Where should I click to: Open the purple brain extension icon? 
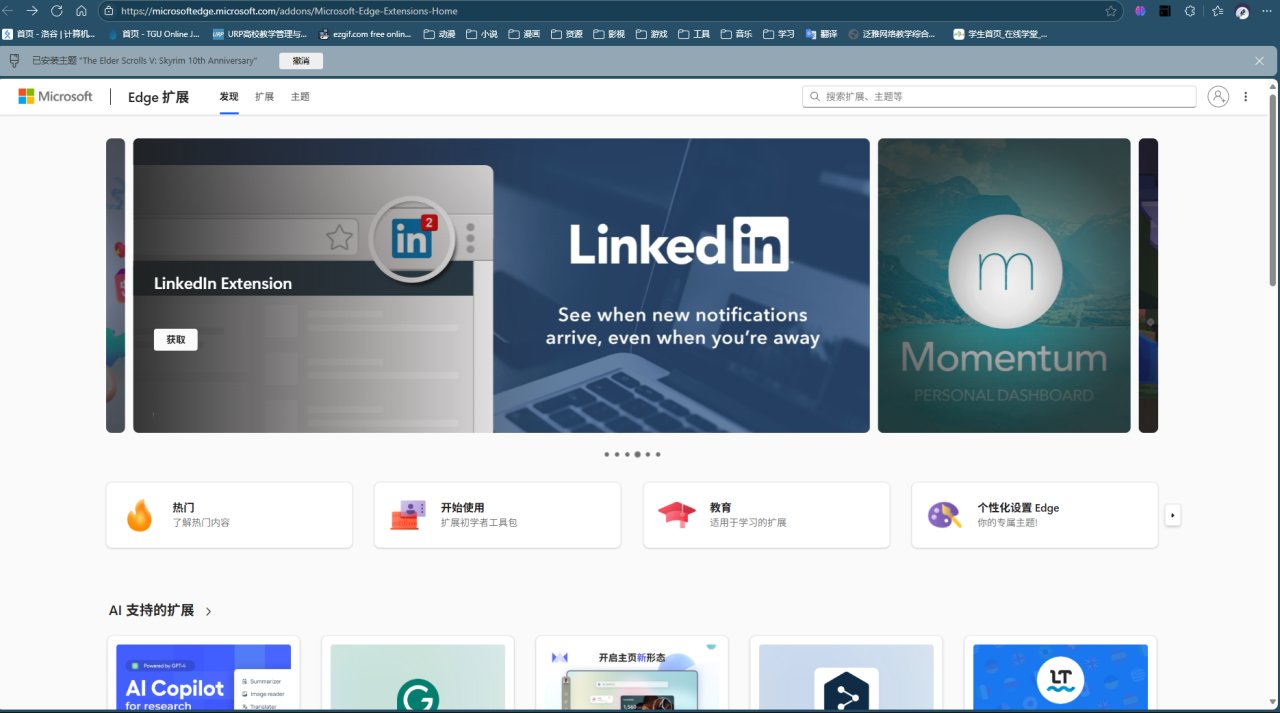click(1140, 11)
